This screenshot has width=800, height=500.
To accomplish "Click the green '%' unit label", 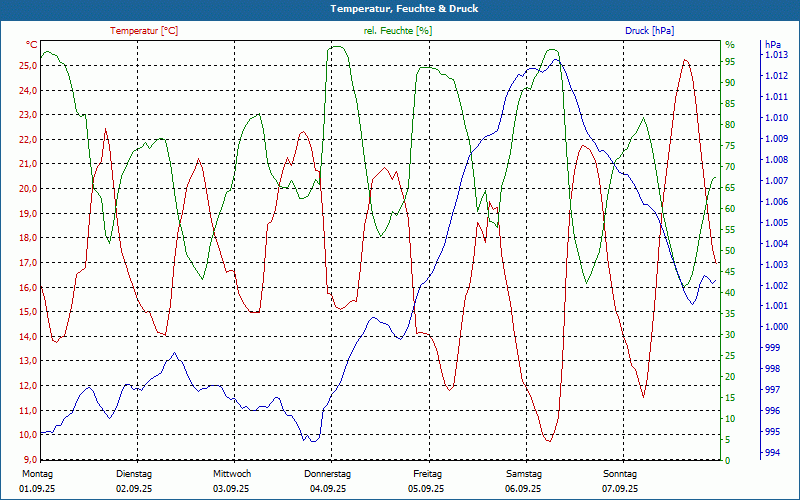I will [x=729, y=45].
